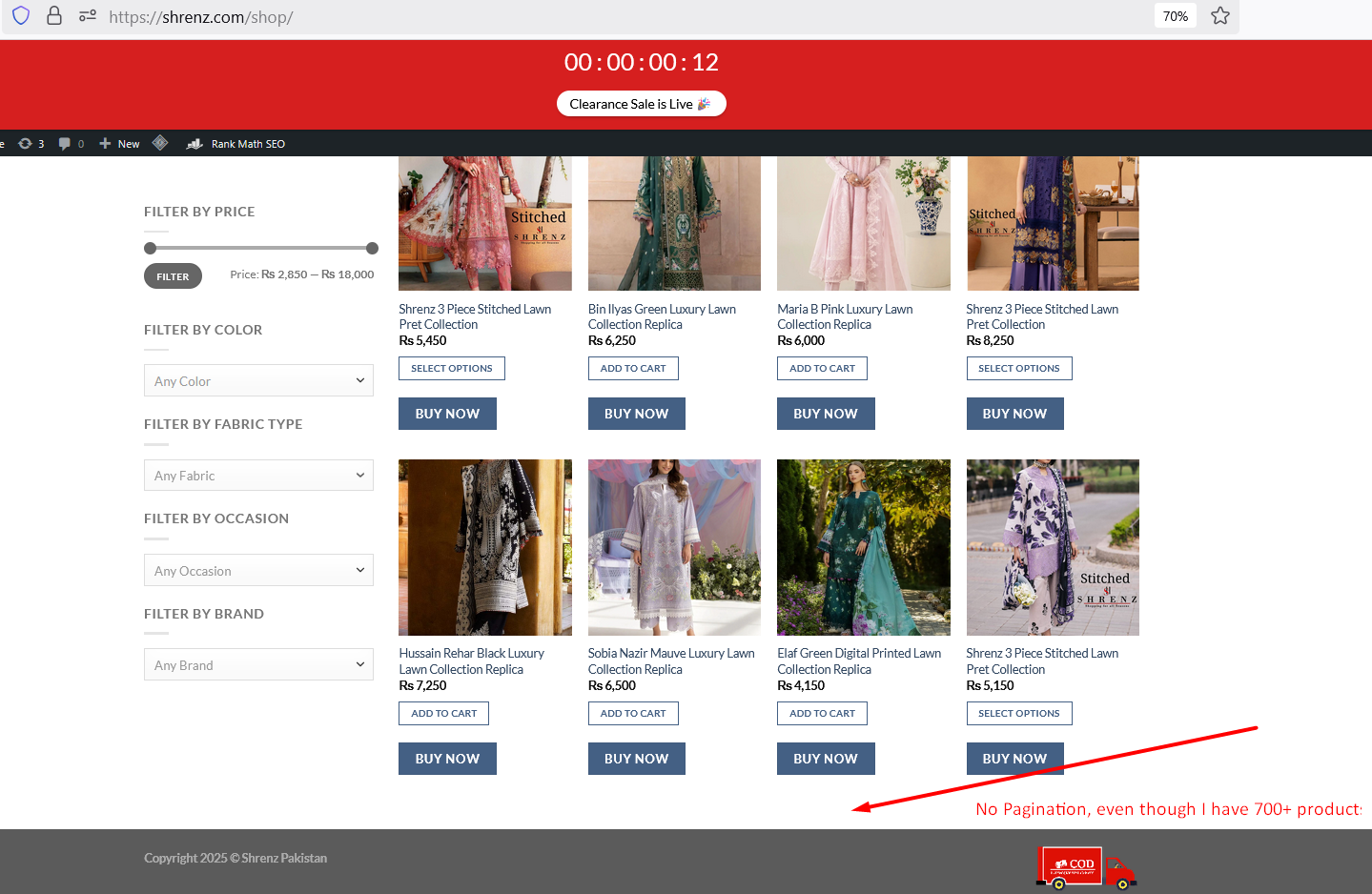This screenshot has height=894, width=1372.
Task: Click the Clearance Sale is Live button
Action: point(641,104)
